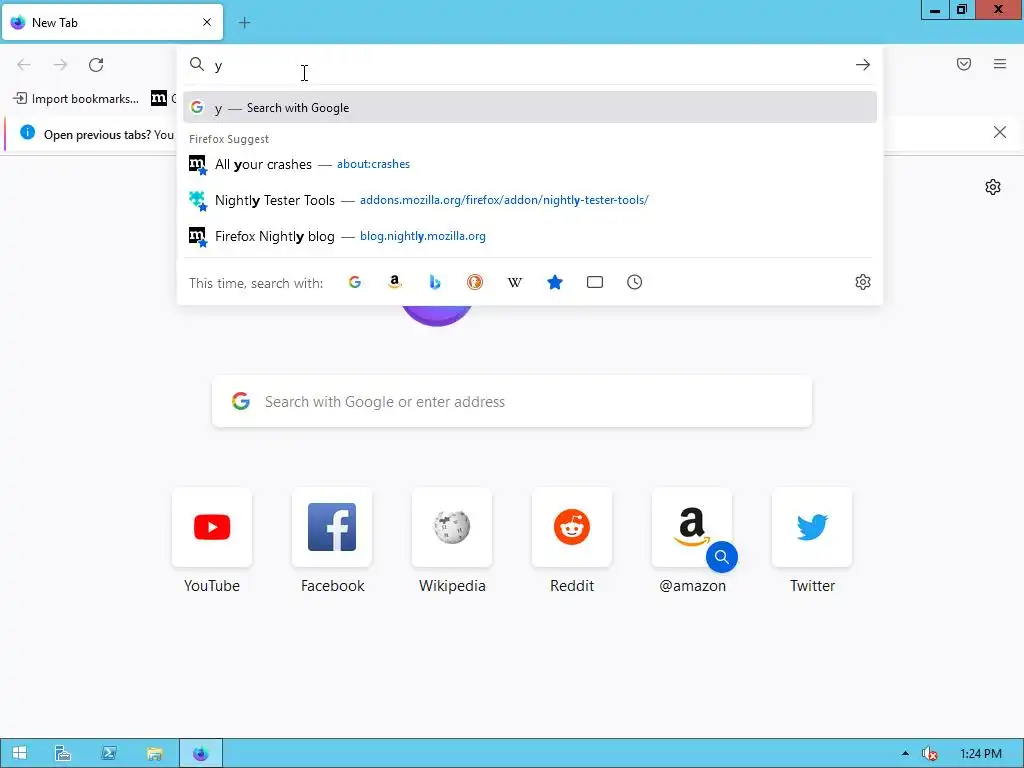This screenshot has width=1024, height=768.
Task: Search in bookmarks star icon
Action: point(555,282)
